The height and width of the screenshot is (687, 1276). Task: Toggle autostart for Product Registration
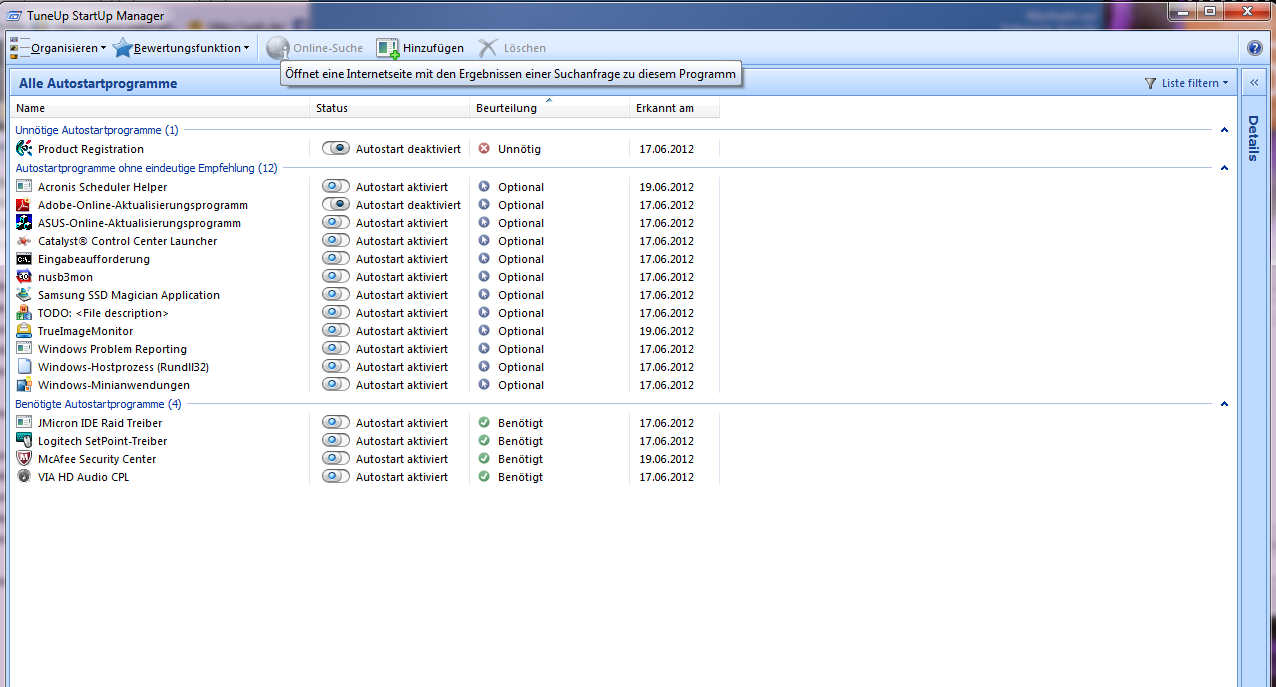[336, 149]
